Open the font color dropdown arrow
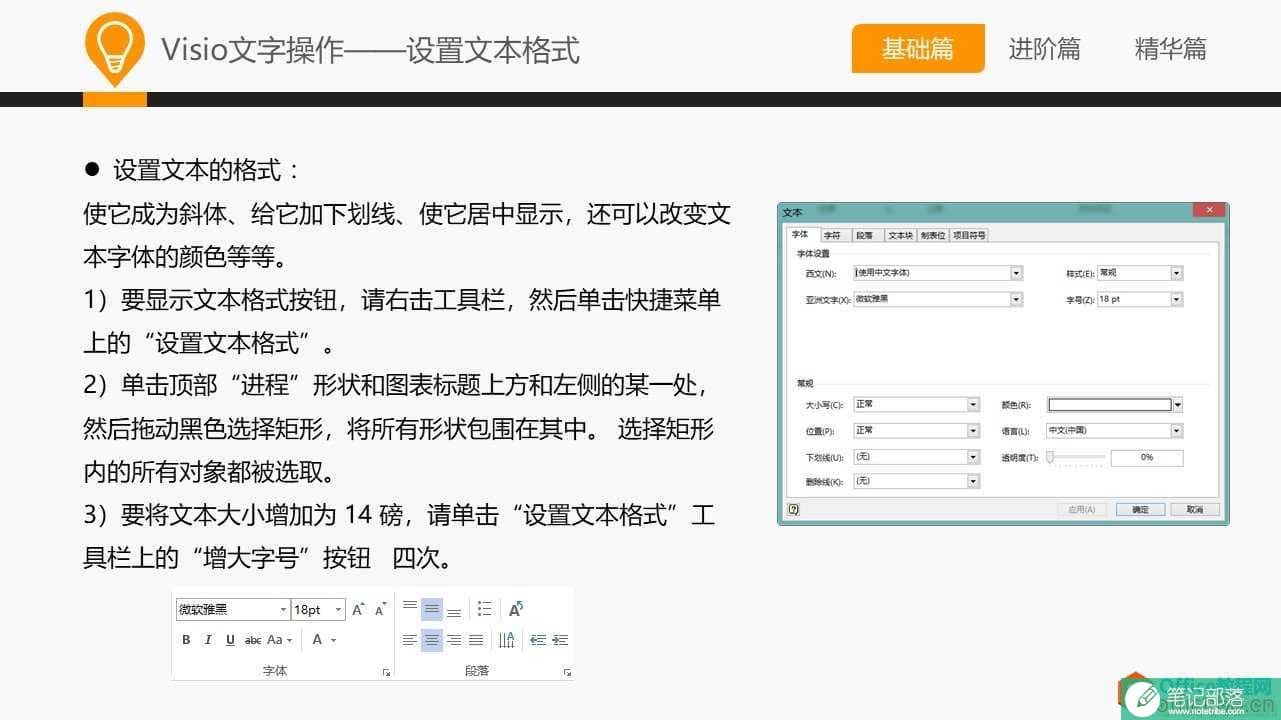 pyautogui.click(x=334, y=640)
